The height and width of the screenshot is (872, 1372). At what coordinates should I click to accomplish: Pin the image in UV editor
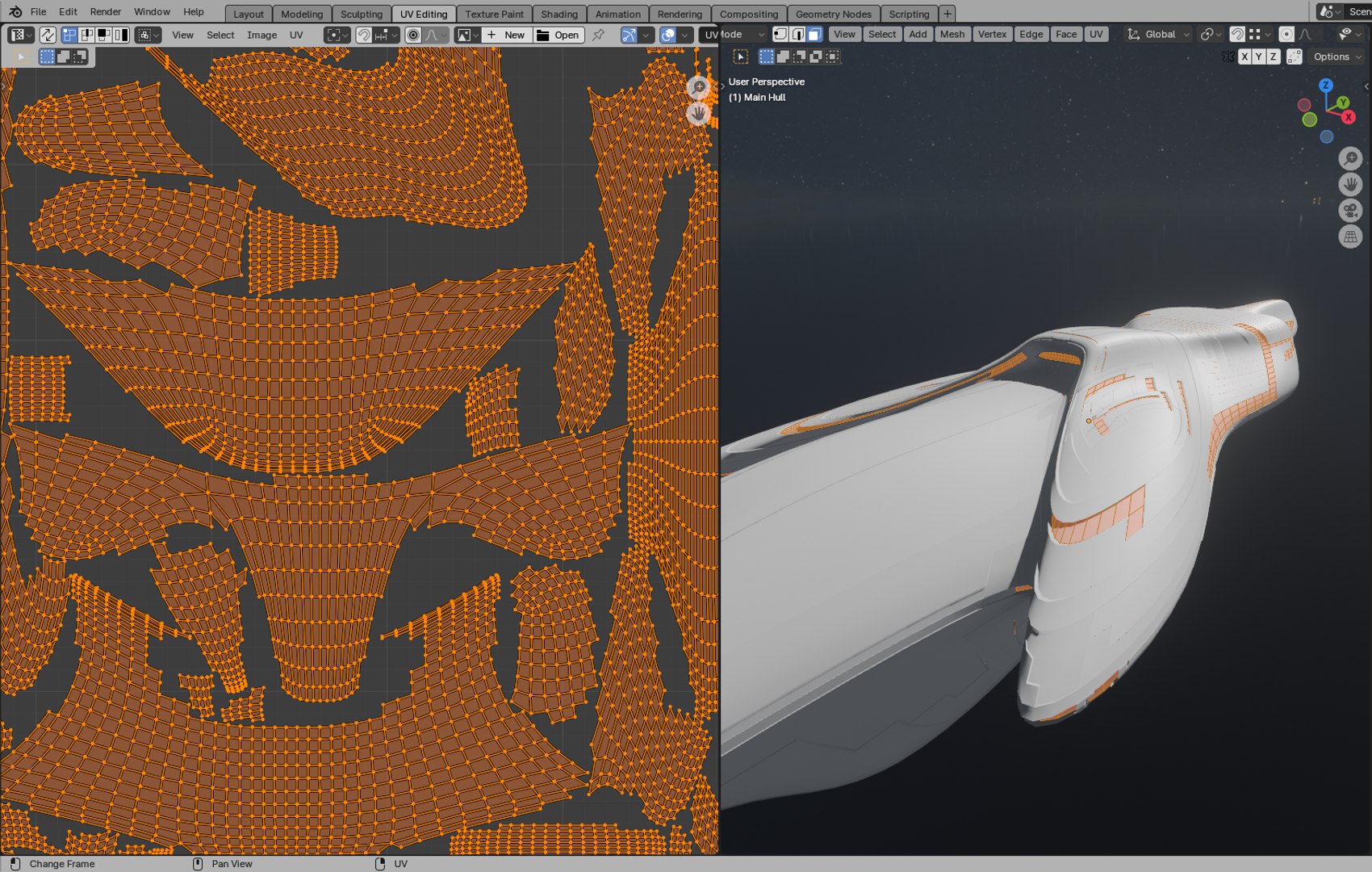point(598,35)
